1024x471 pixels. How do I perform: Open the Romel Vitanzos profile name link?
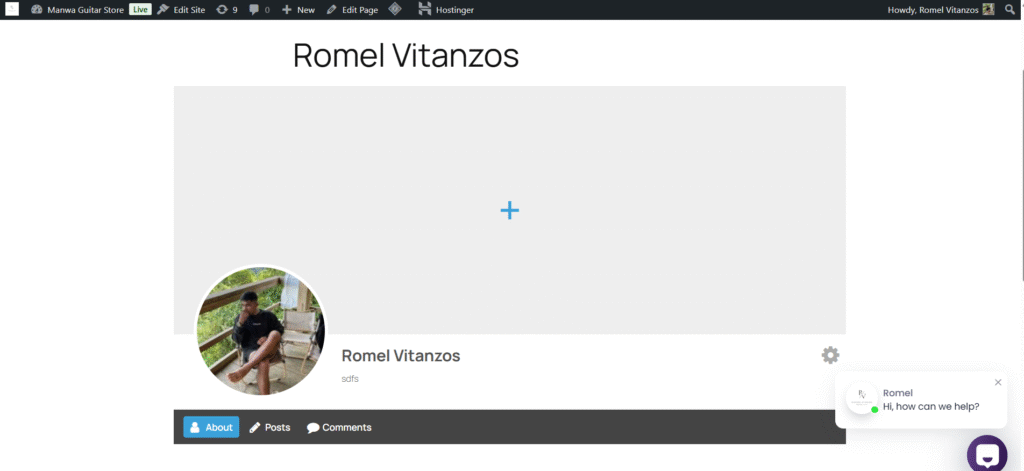click(400, 356)
